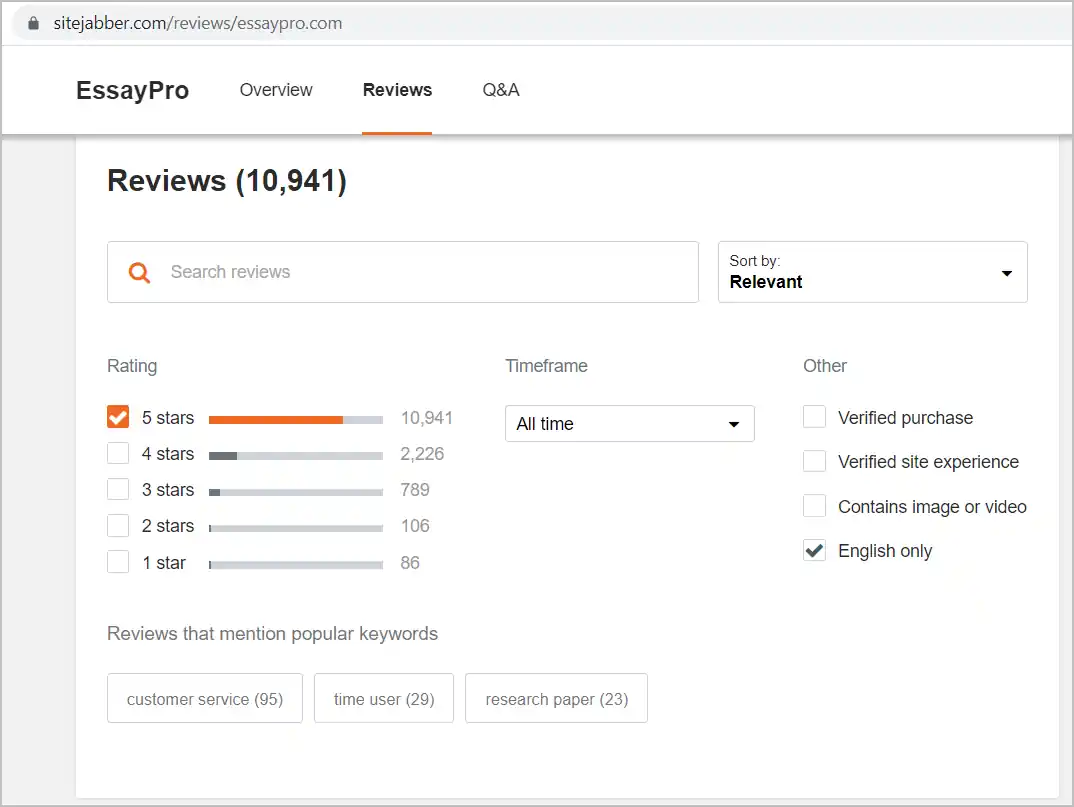Viewport: 1074px width, 807px height.
Task: Click the 86 one-star count
Action: coord(410,562)
